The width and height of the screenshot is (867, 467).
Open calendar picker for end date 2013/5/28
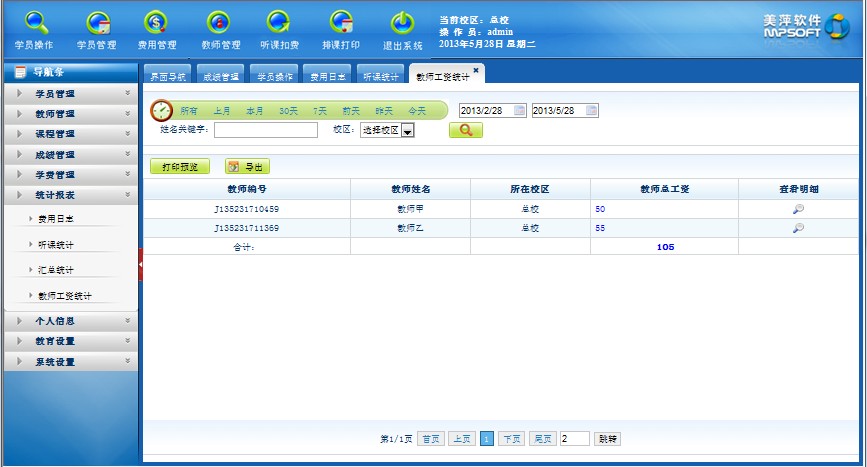pos(591,110)
